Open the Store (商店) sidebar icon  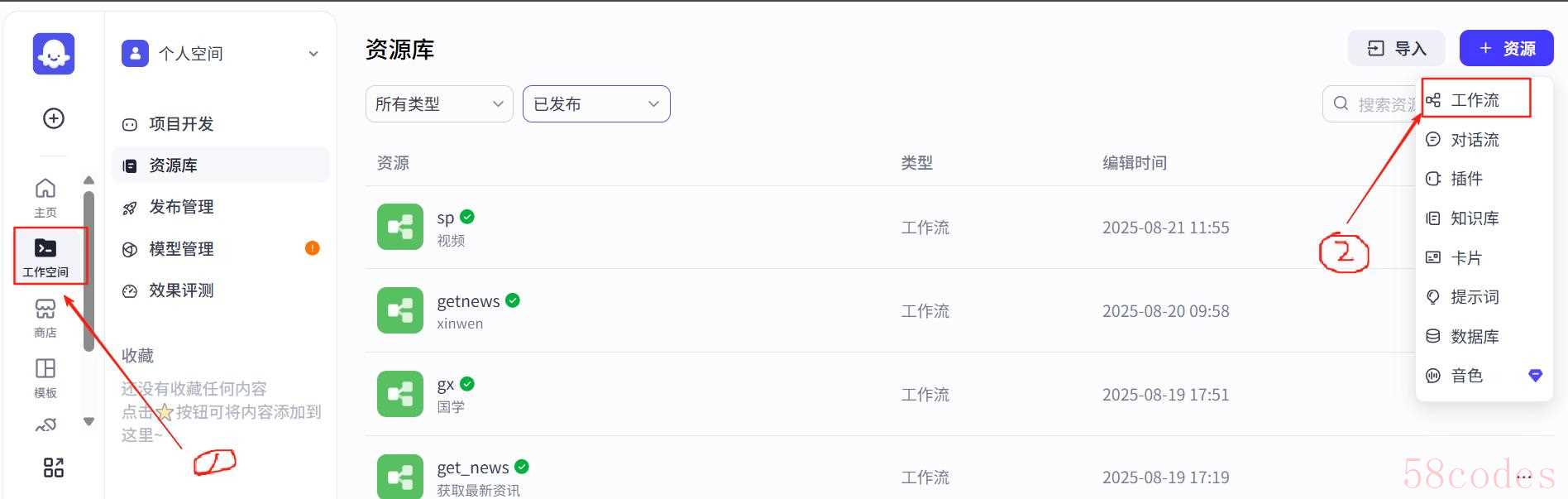tap(45, 318)
